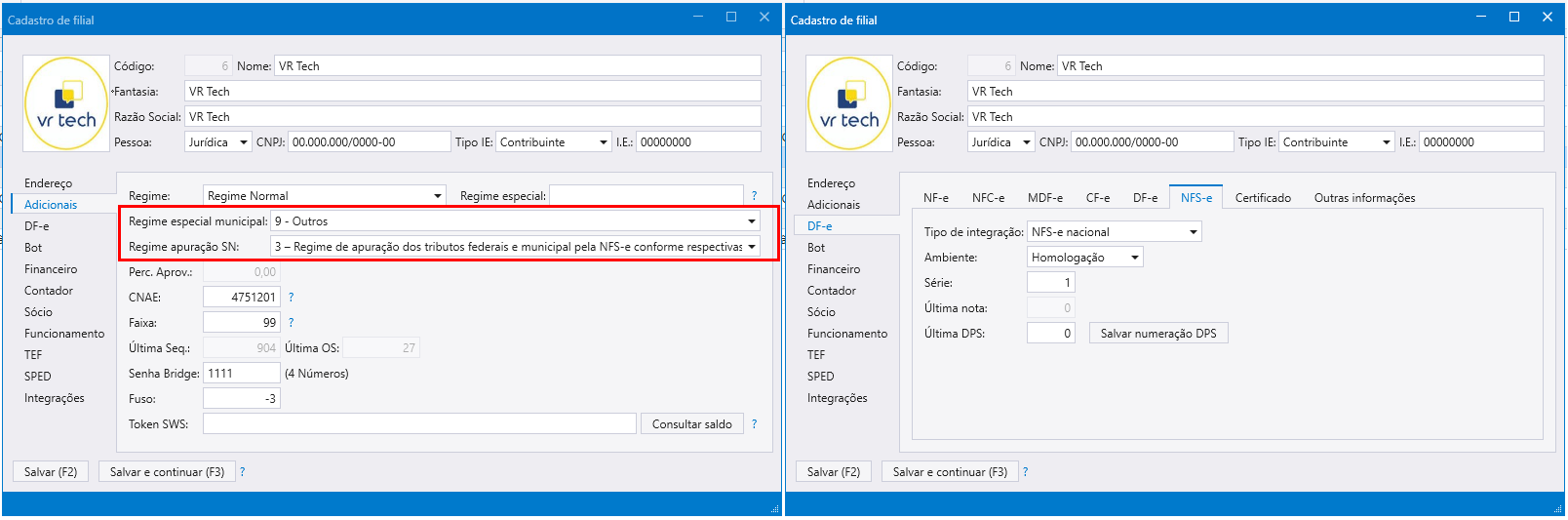Switch to the Certificado tab
Viewport: 1568px width, 520px height.
coord(1262,198)
